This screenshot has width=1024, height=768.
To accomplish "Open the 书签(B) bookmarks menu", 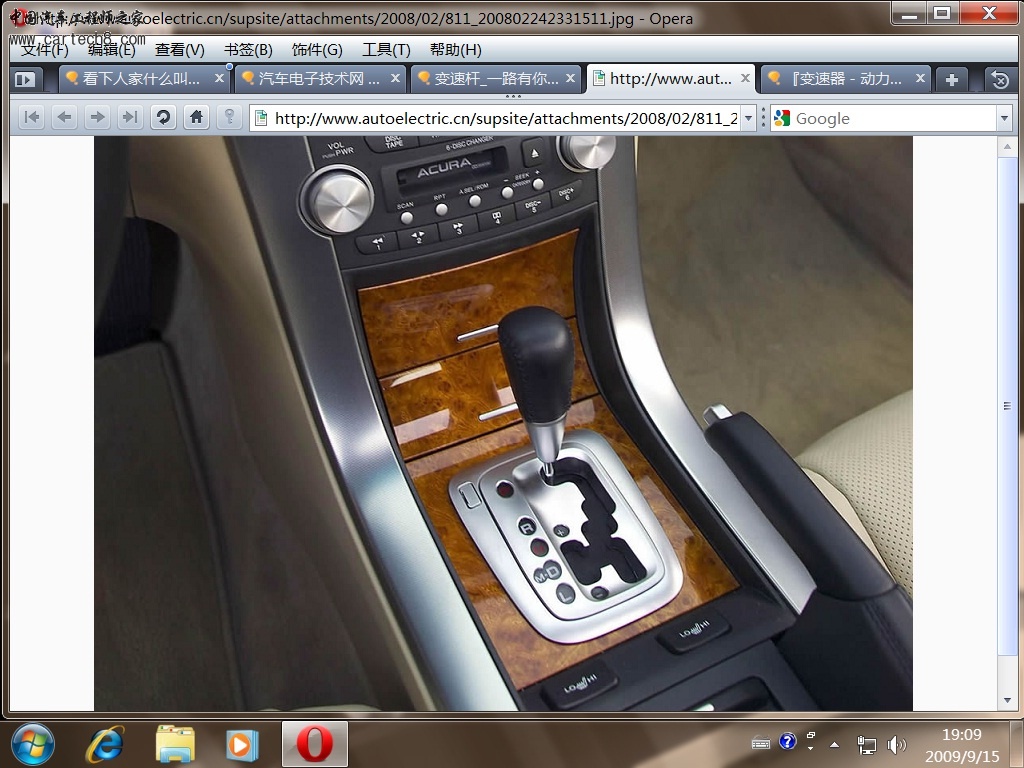I will click(x=248, y=50).
